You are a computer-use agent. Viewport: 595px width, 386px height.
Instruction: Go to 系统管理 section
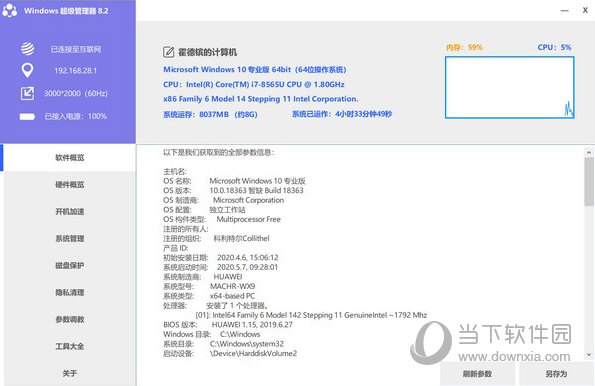tap(69, 238)
